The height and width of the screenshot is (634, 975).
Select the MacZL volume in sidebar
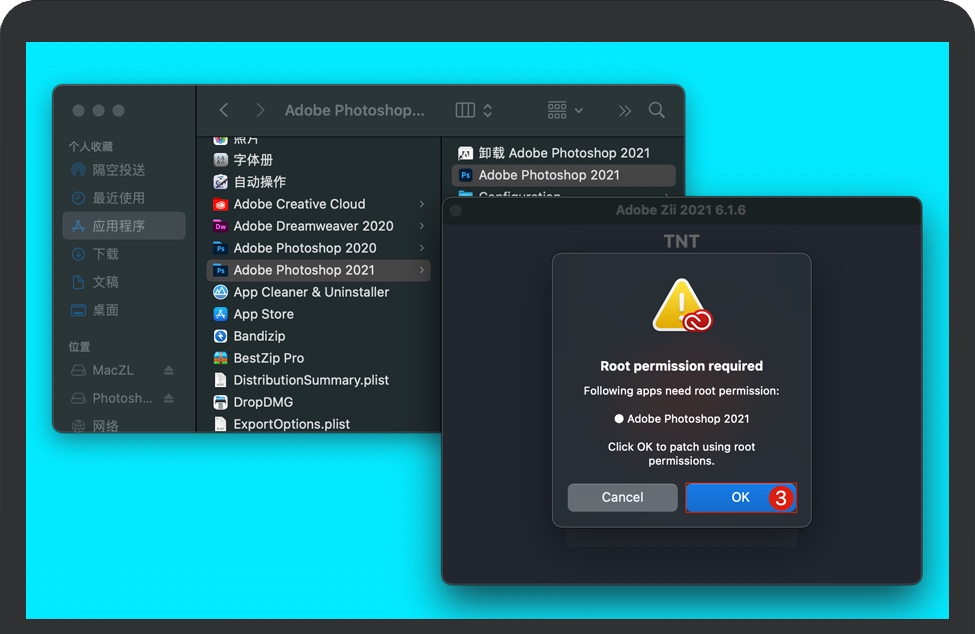[x=113, y=370]
